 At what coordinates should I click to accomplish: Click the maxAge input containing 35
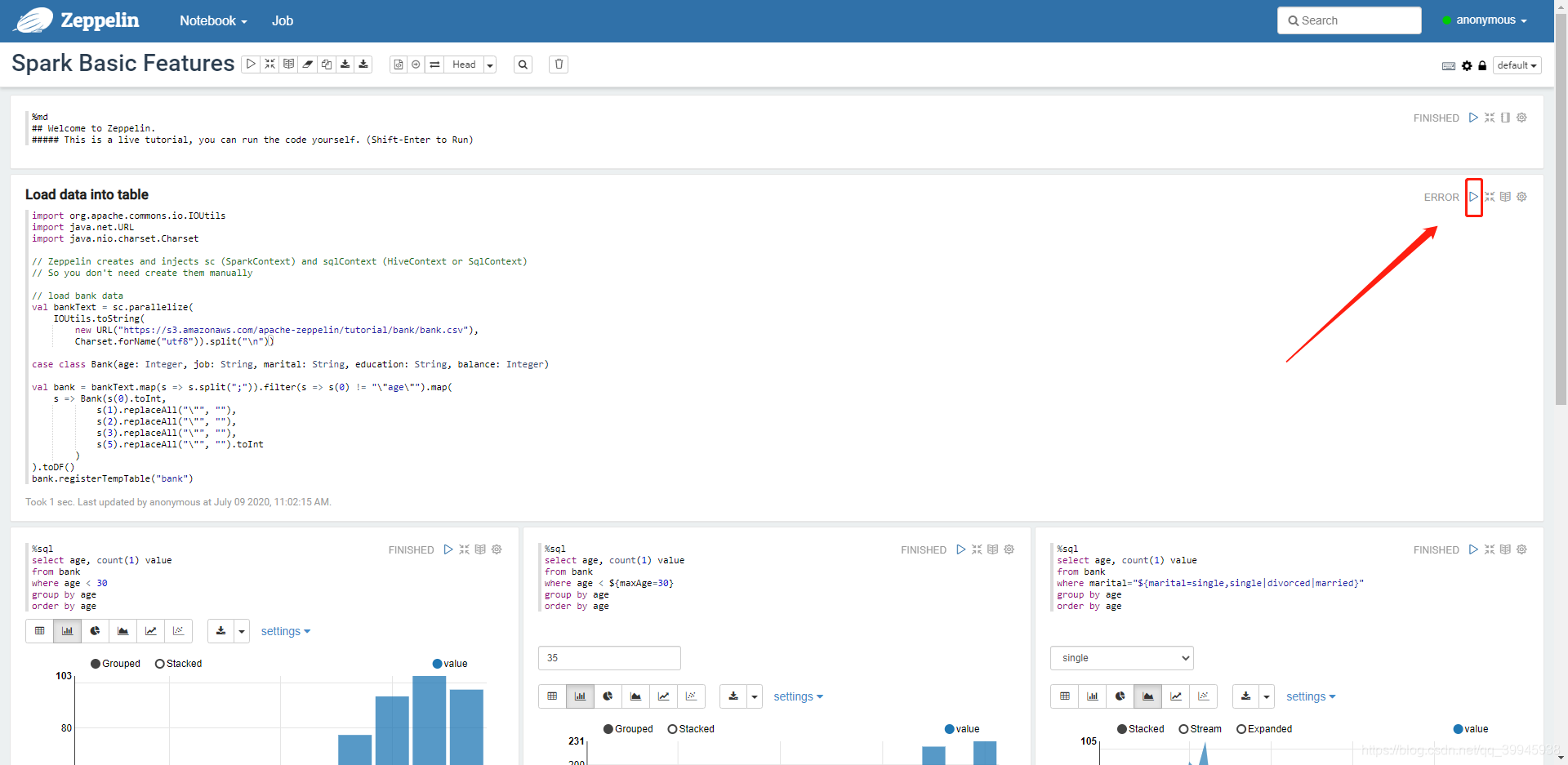[x=609, y=658]
